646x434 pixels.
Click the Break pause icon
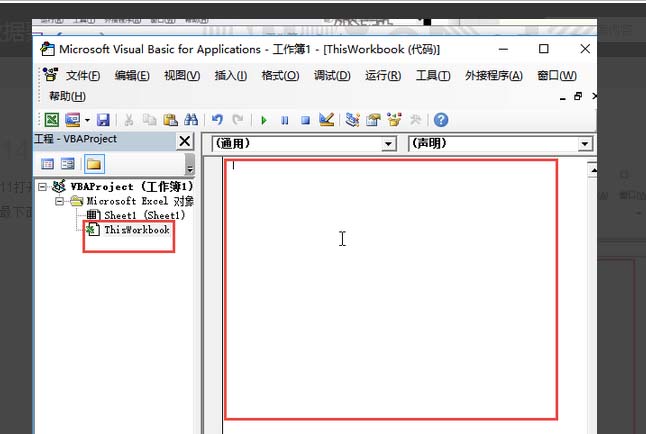pyautogui.click(x=284, y=120)
